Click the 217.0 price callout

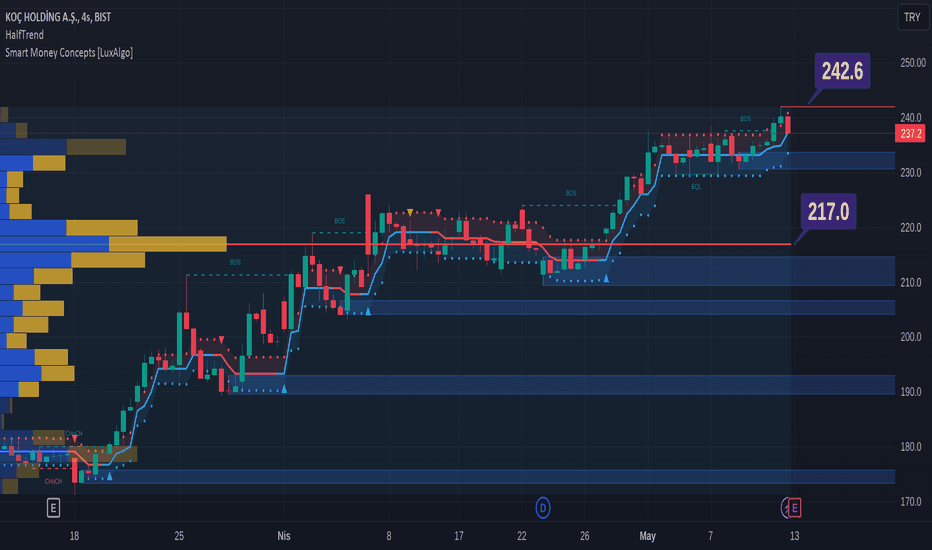[x=828, y=212]
